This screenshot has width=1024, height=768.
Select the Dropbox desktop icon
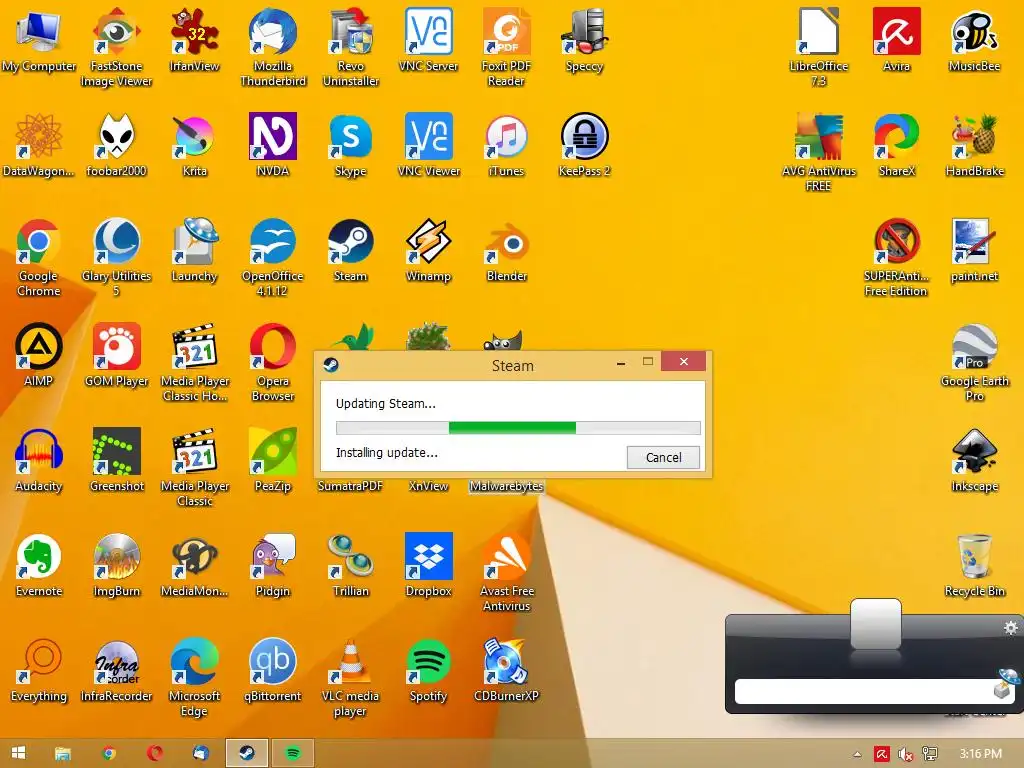click(x=428, y=566)
